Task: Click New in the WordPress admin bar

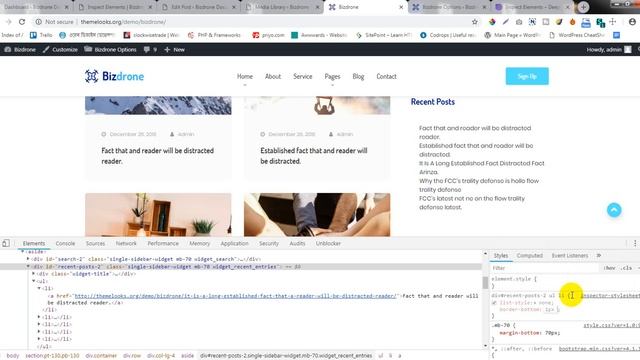Action: pyautogui.click(x=175, y=49)
